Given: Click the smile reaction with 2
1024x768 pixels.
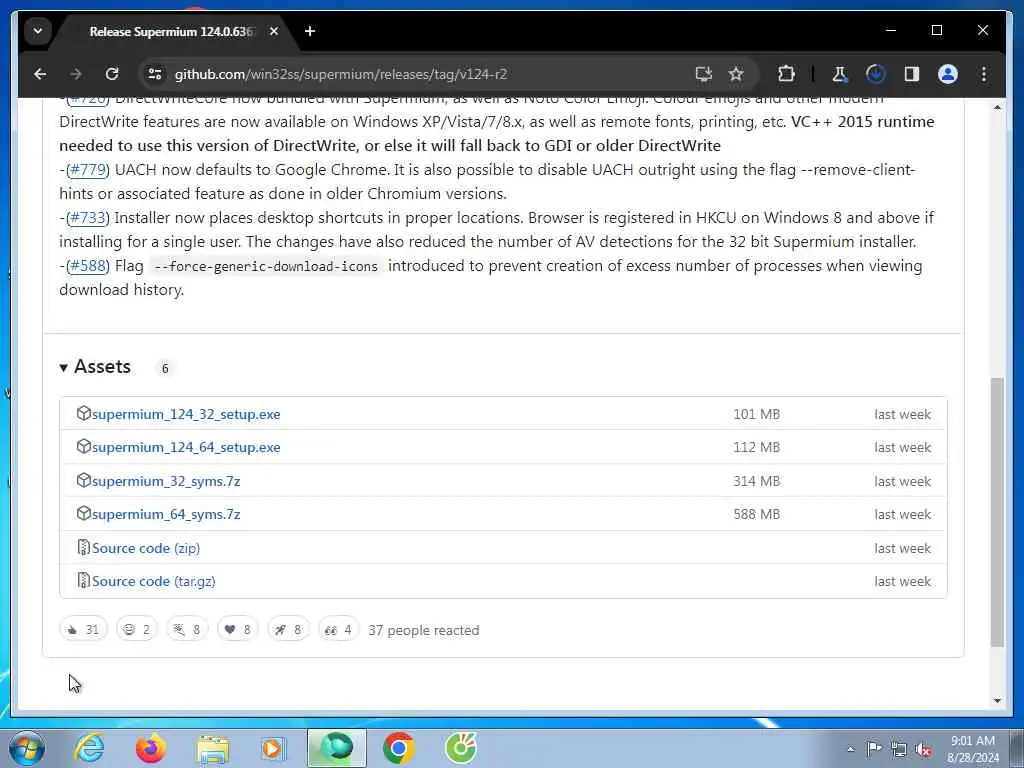Looking at the screenshot, I should tap(136, 630).
